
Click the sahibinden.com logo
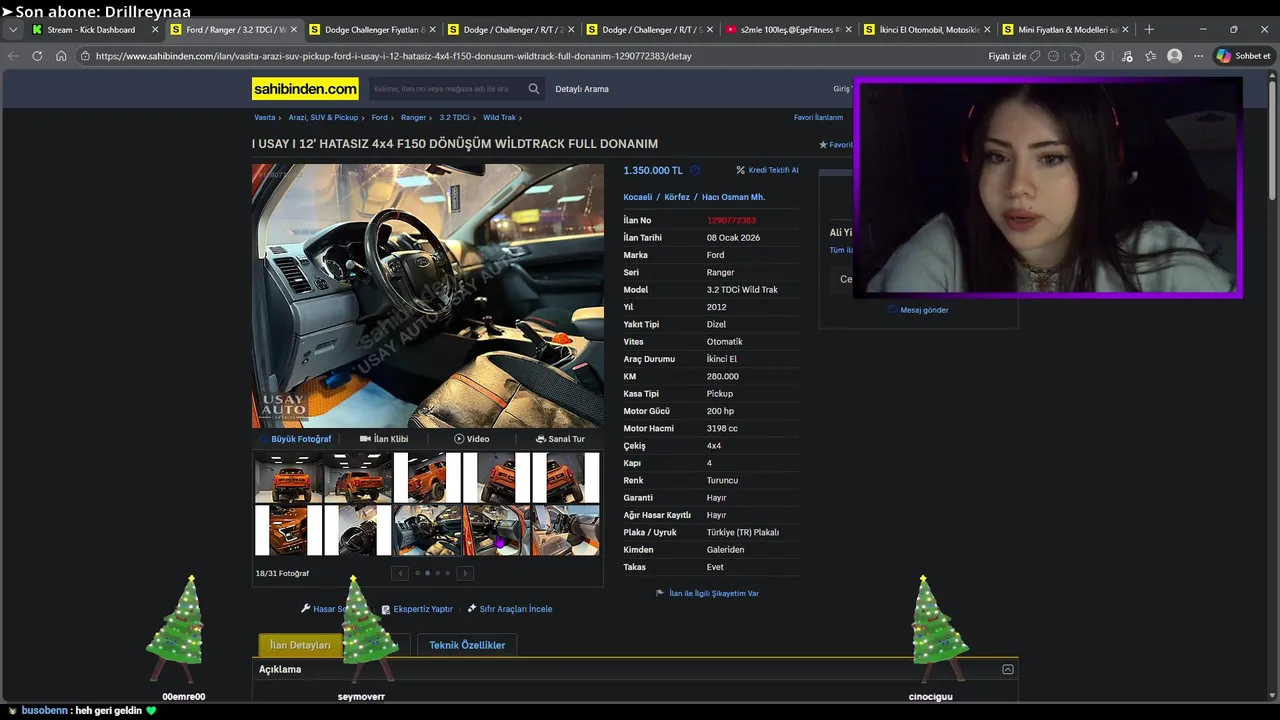pos(305,89)
